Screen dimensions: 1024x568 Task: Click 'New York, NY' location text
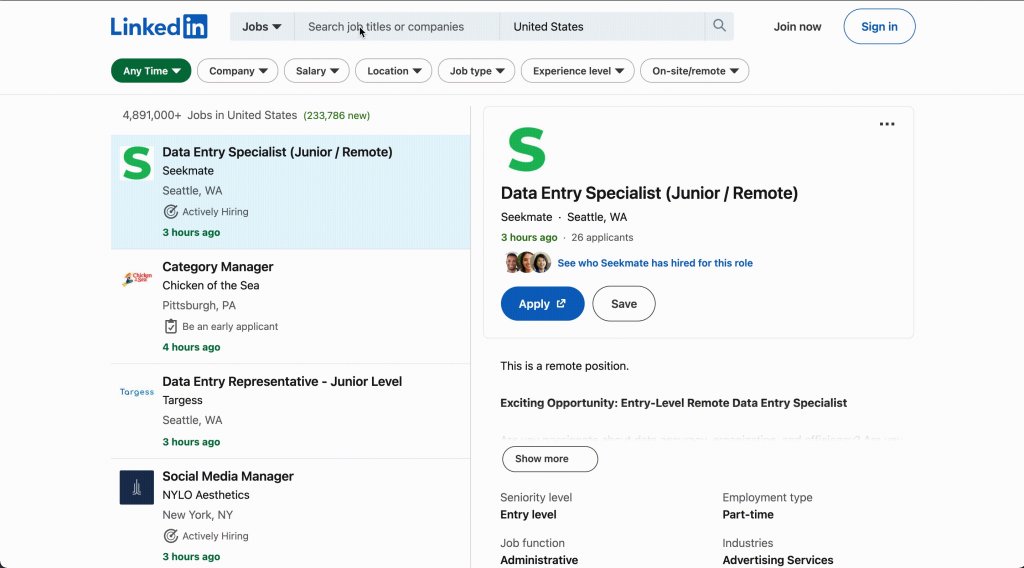[x=198, y=515]
